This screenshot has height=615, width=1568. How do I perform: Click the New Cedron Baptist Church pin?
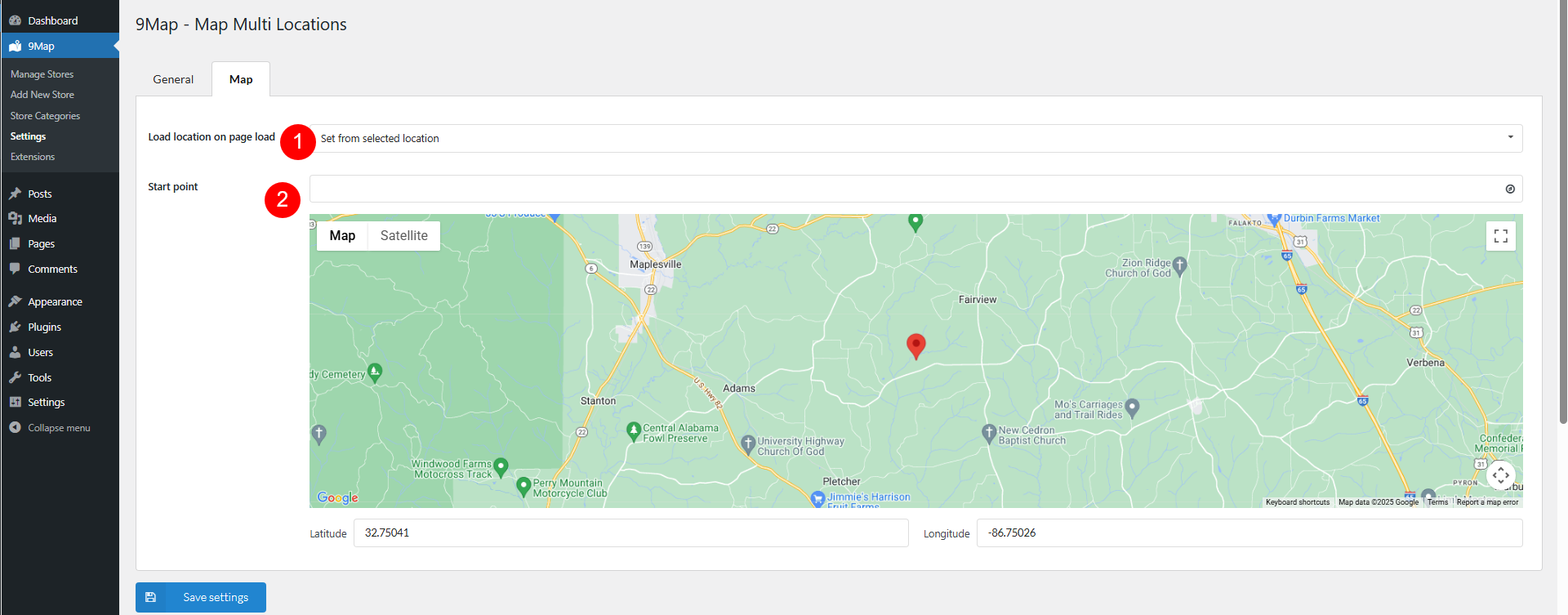[x=989, y=433]
